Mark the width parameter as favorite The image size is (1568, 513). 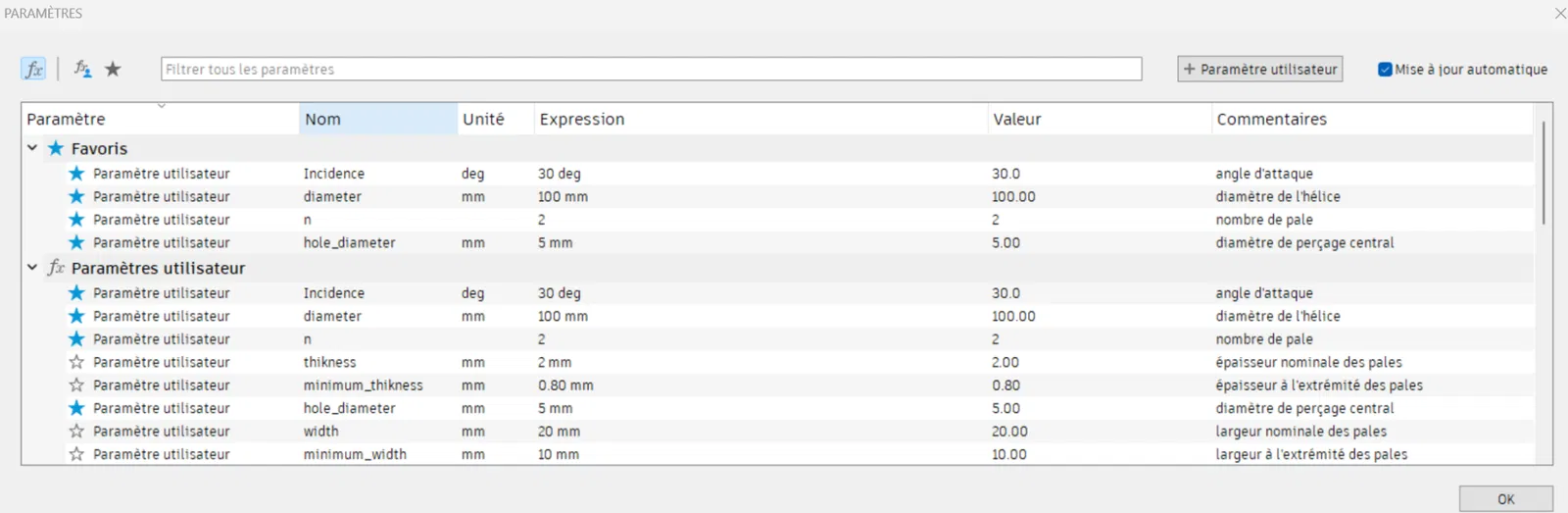(x=76, y=432)
